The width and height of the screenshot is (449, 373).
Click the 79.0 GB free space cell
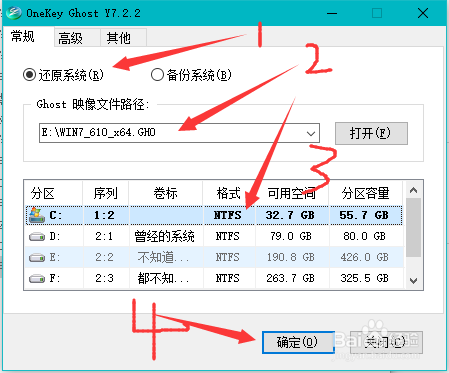coord(291,237)
